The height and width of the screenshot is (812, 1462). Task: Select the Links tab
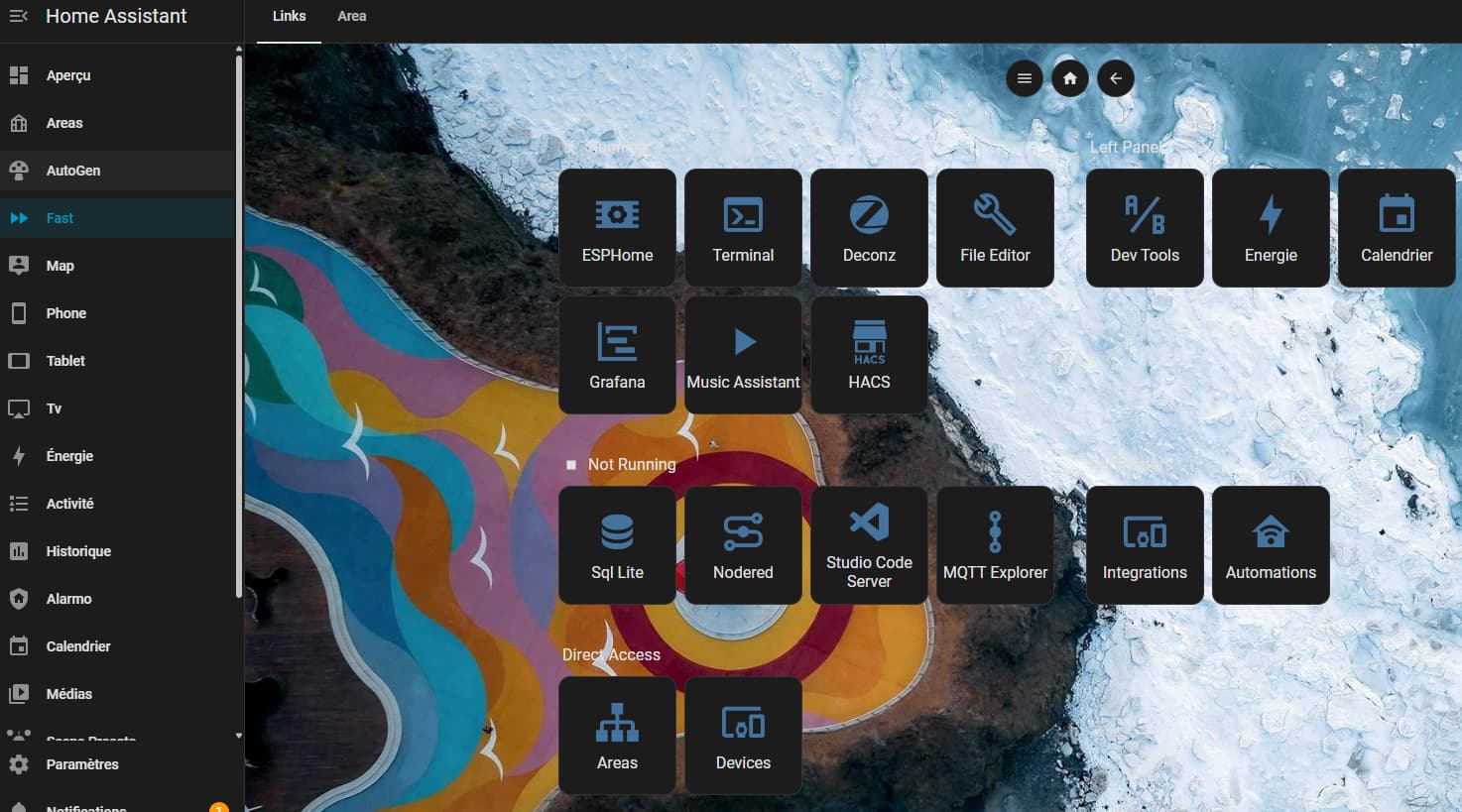tap(289, 16)
